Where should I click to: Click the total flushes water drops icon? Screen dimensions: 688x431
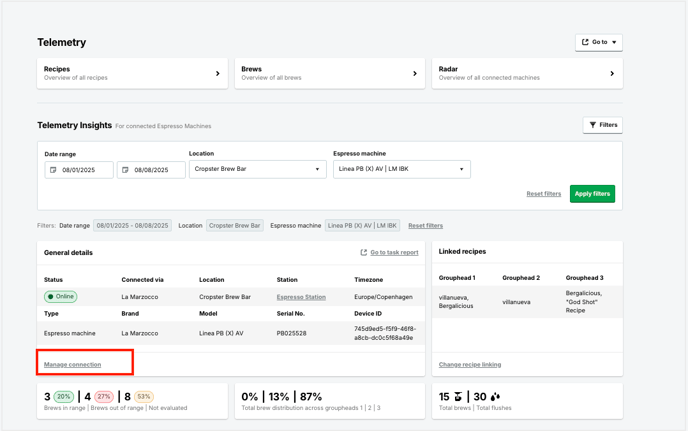pyautogui.click(x=495, y=397)
